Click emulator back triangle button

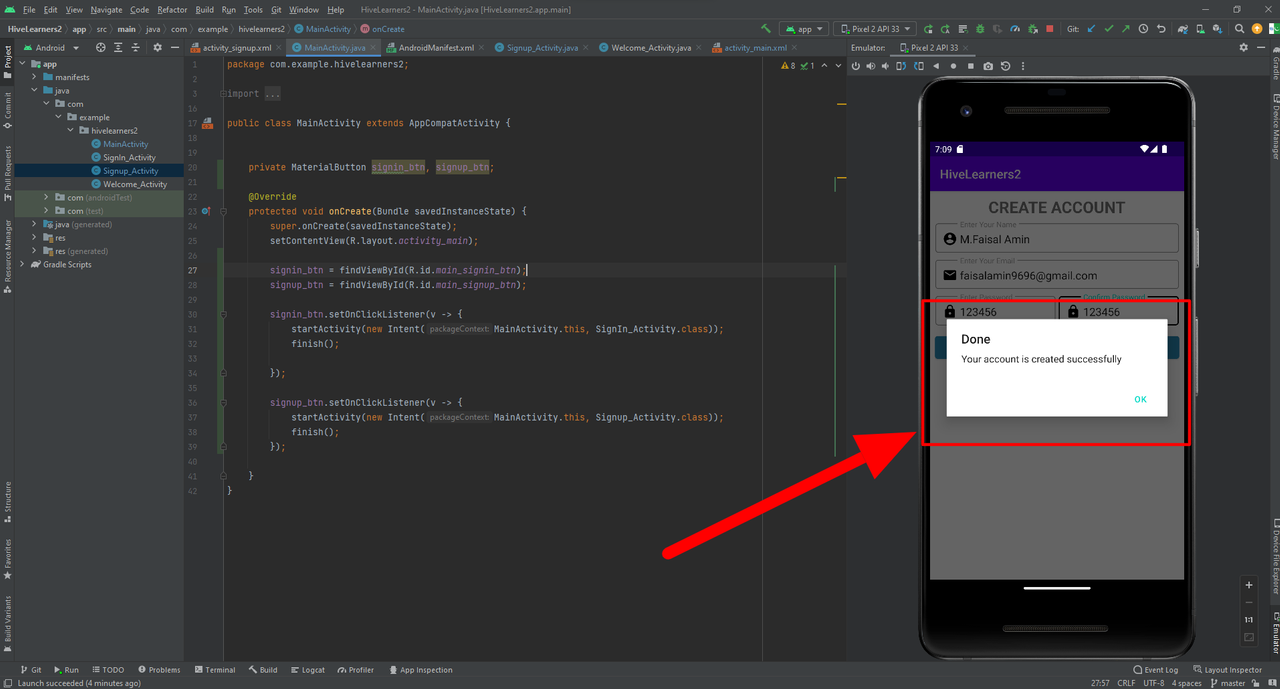(936, 66)
